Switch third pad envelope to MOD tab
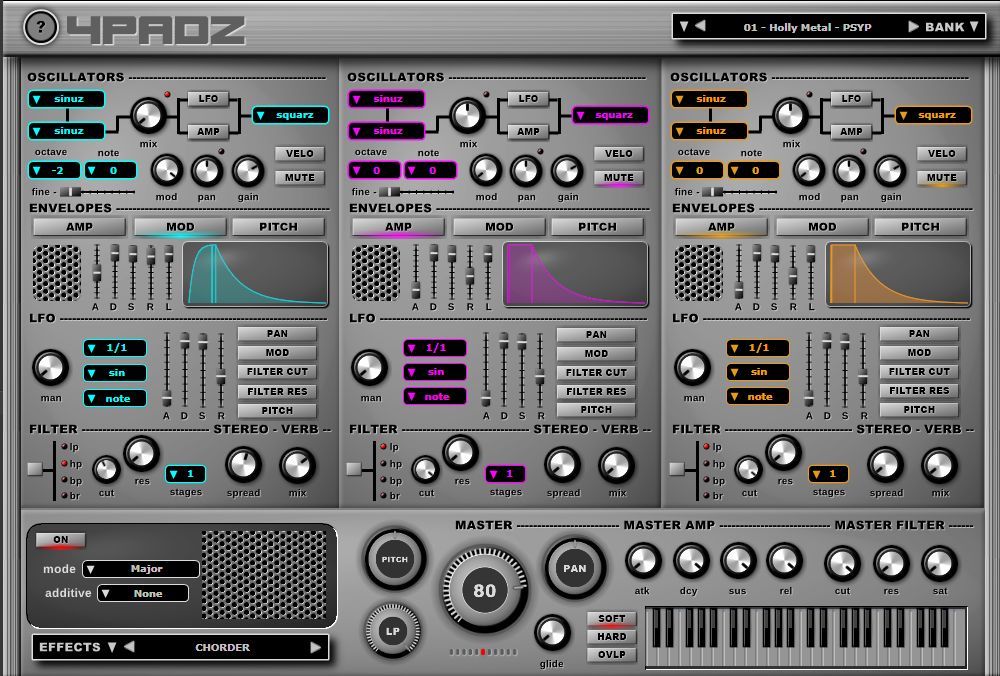This screenshot has height=676, width=1000. pyautogui.click(x=822, y=226)
